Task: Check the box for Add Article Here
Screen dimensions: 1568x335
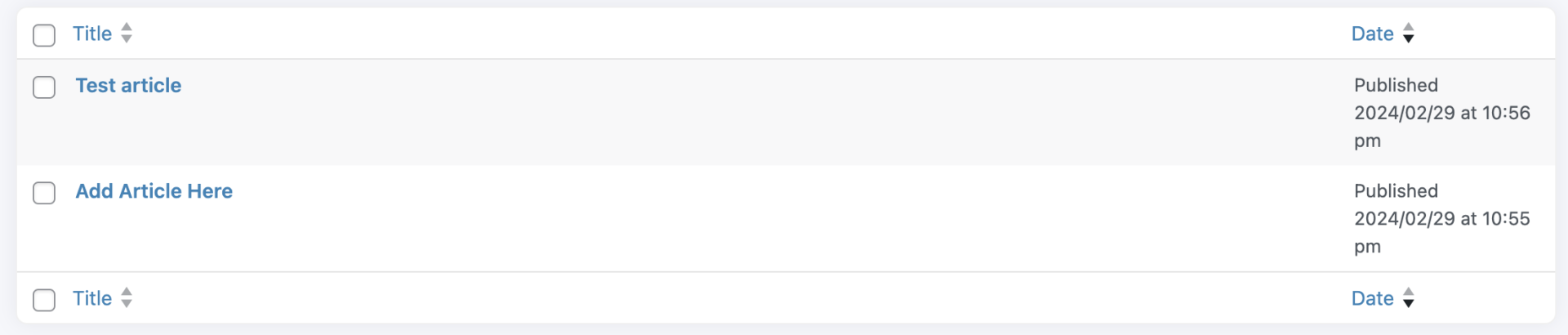Action: pyautogui.click(x=44, y=193)
